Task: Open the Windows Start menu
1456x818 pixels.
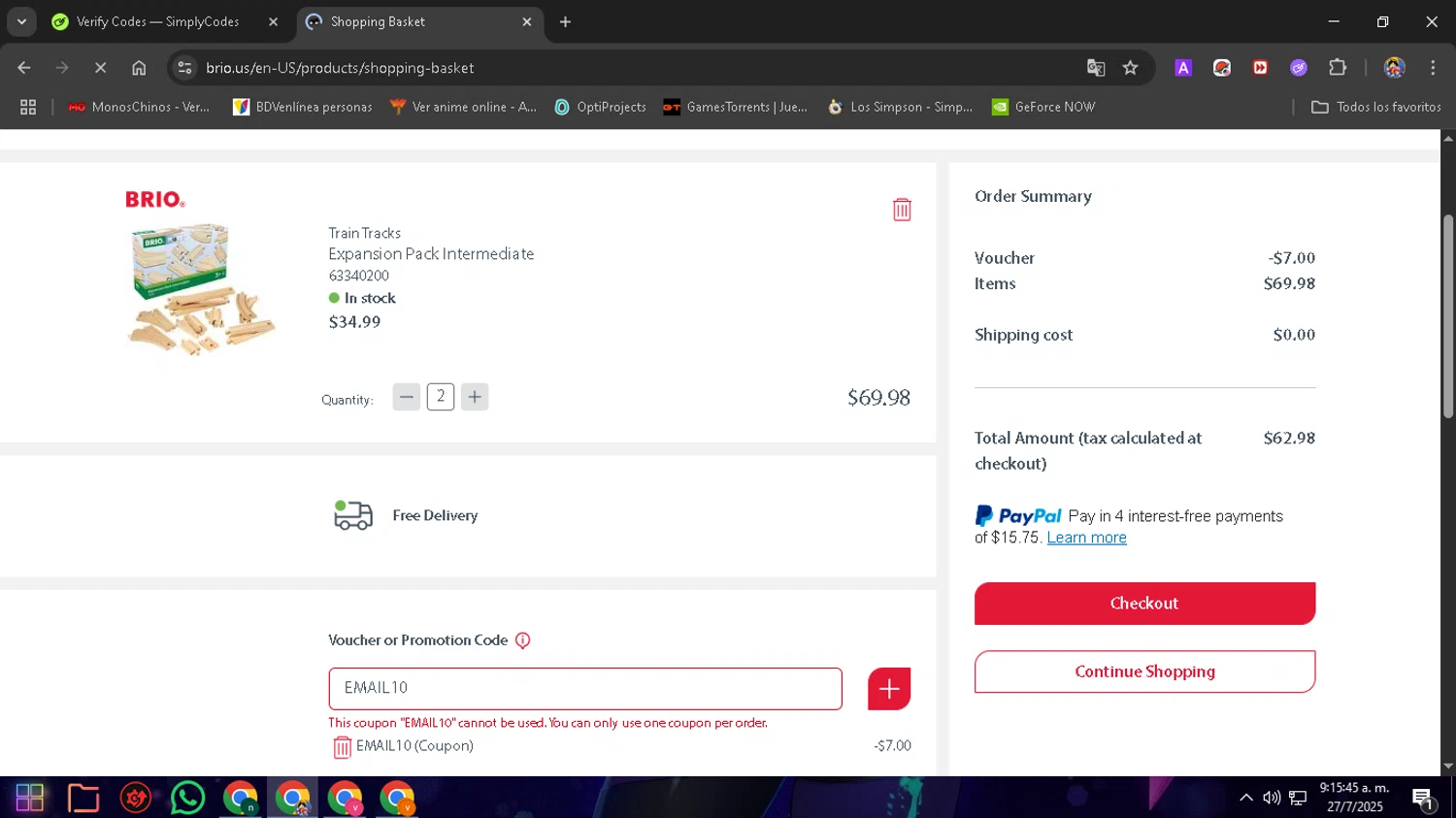Action: [x=30, y=798]
